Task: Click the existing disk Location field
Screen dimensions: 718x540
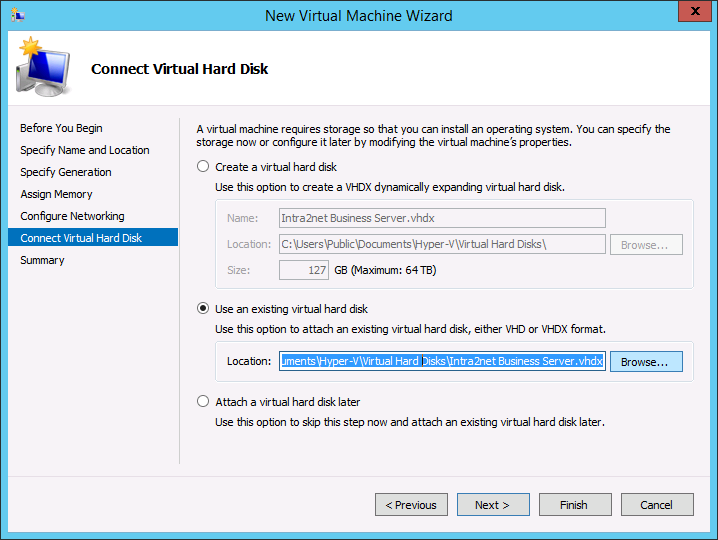Action: (x=442, y=361)
